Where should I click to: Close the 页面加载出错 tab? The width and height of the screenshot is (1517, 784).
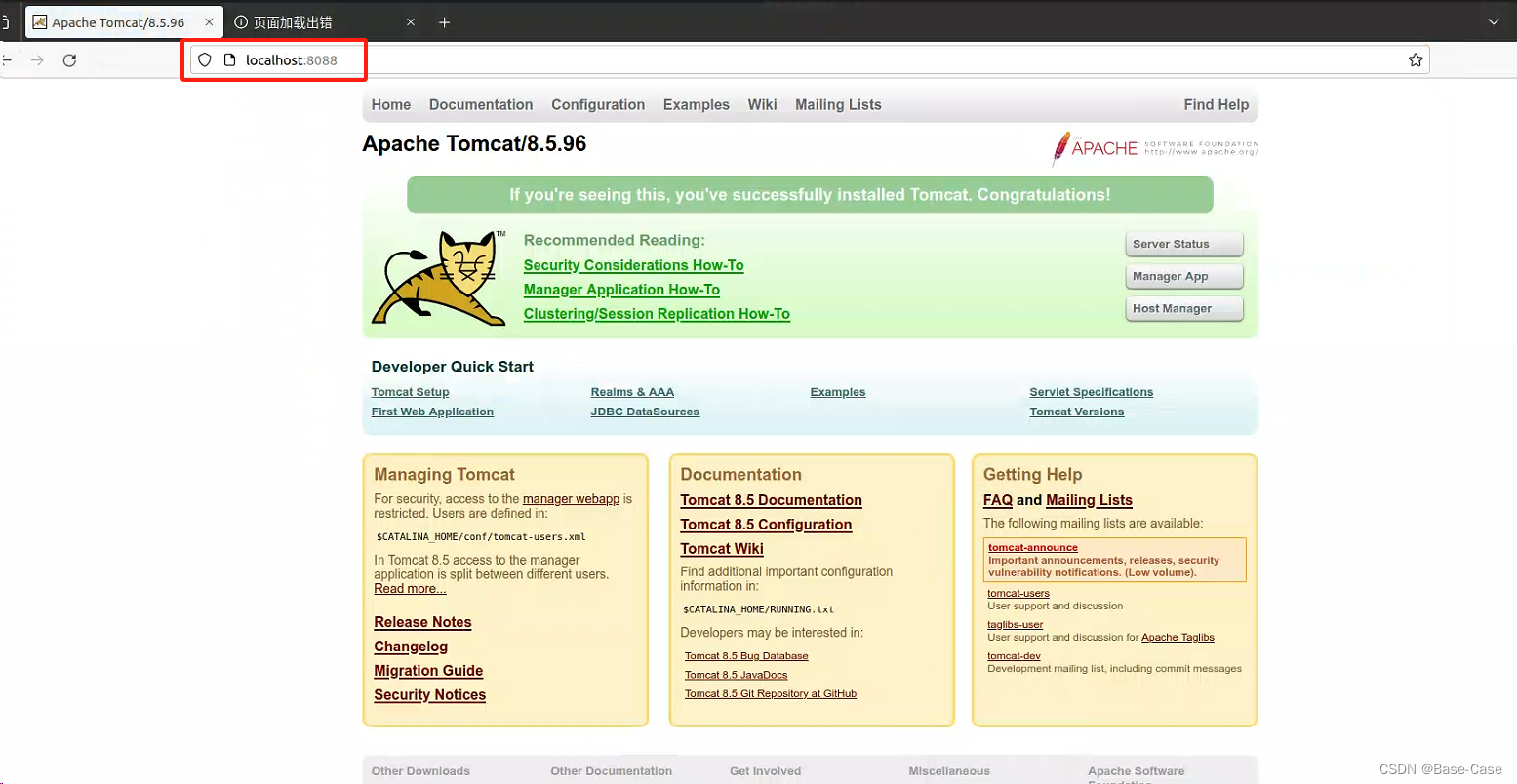(x=411, y=22)
